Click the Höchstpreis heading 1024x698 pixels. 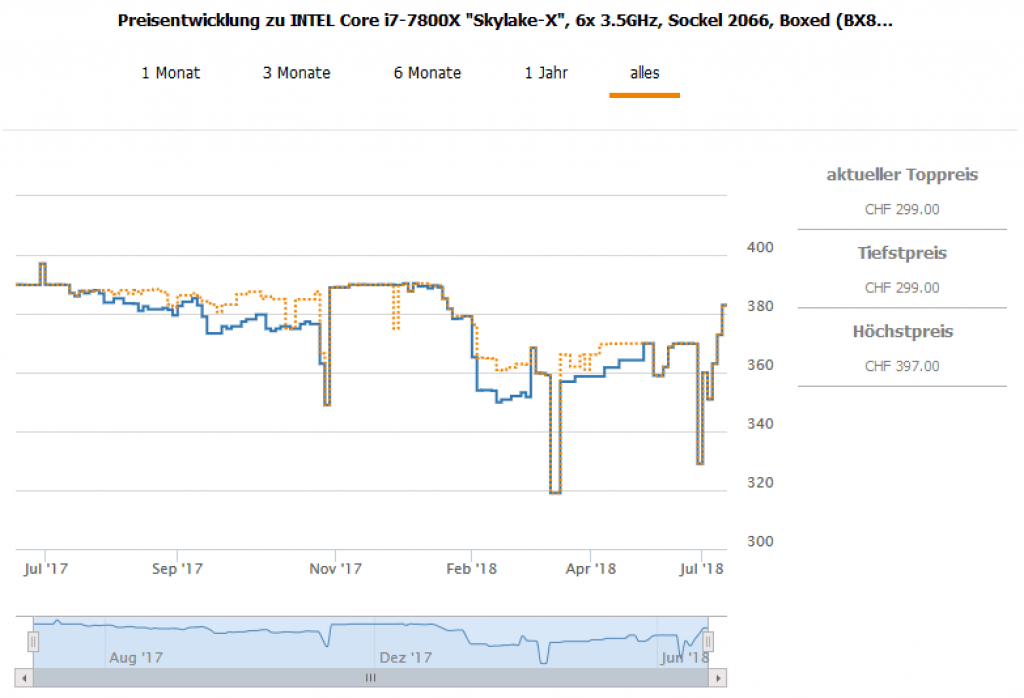(903, 331)
